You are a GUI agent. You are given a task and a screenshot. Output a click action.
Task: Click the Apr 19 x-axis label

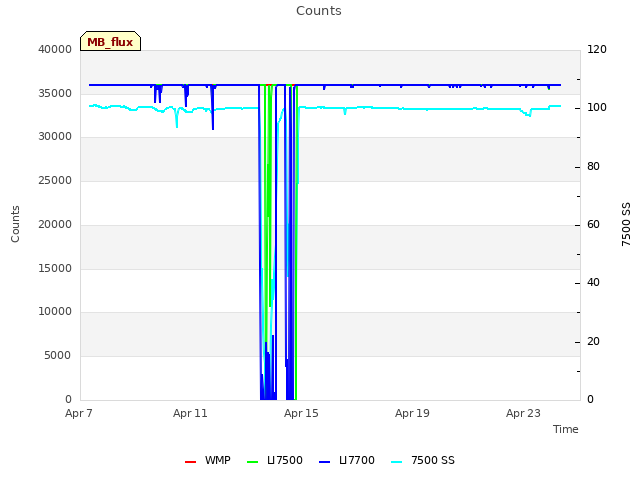pos(412,413)
